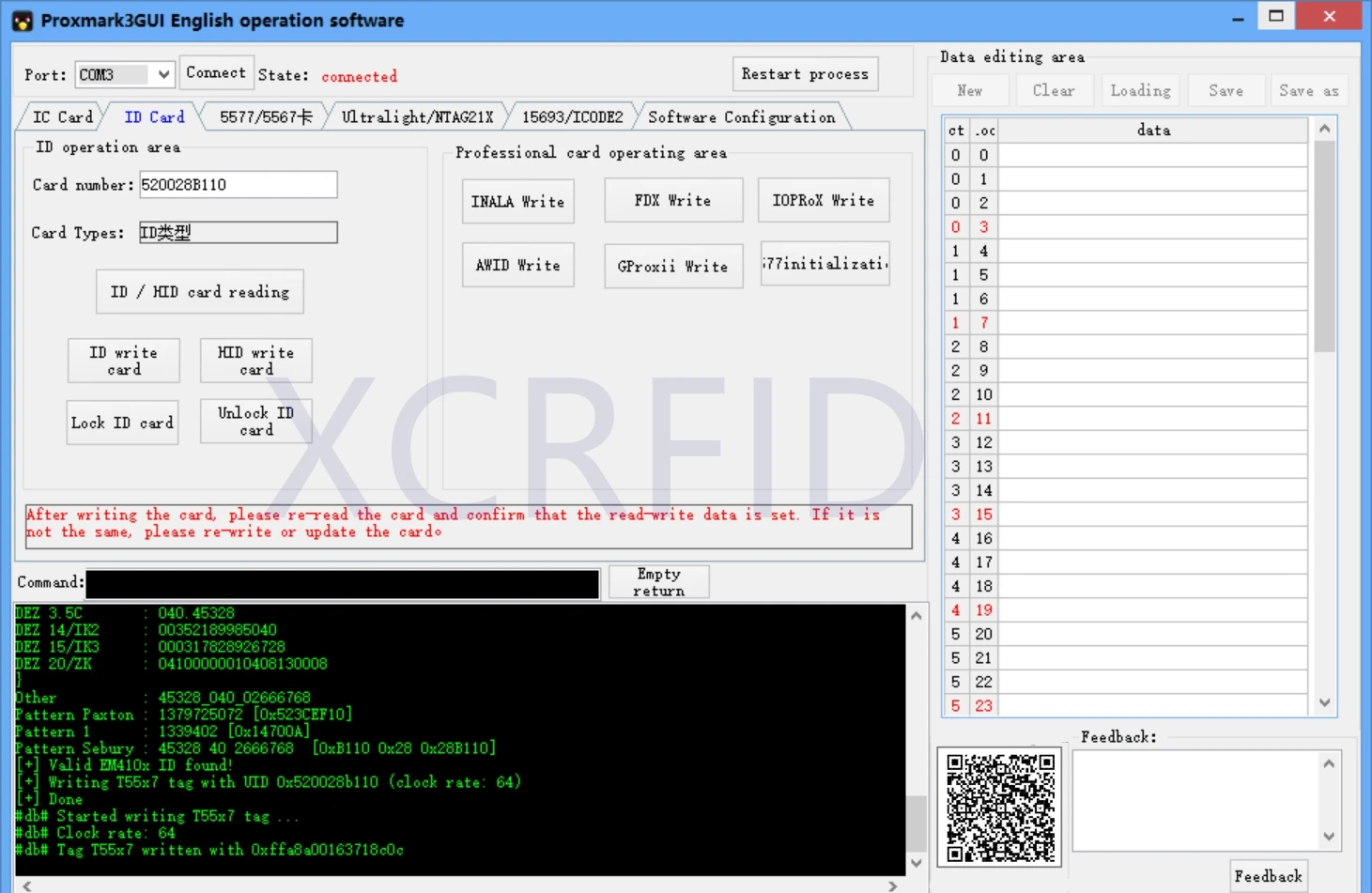Click the HID write card button

255,361
